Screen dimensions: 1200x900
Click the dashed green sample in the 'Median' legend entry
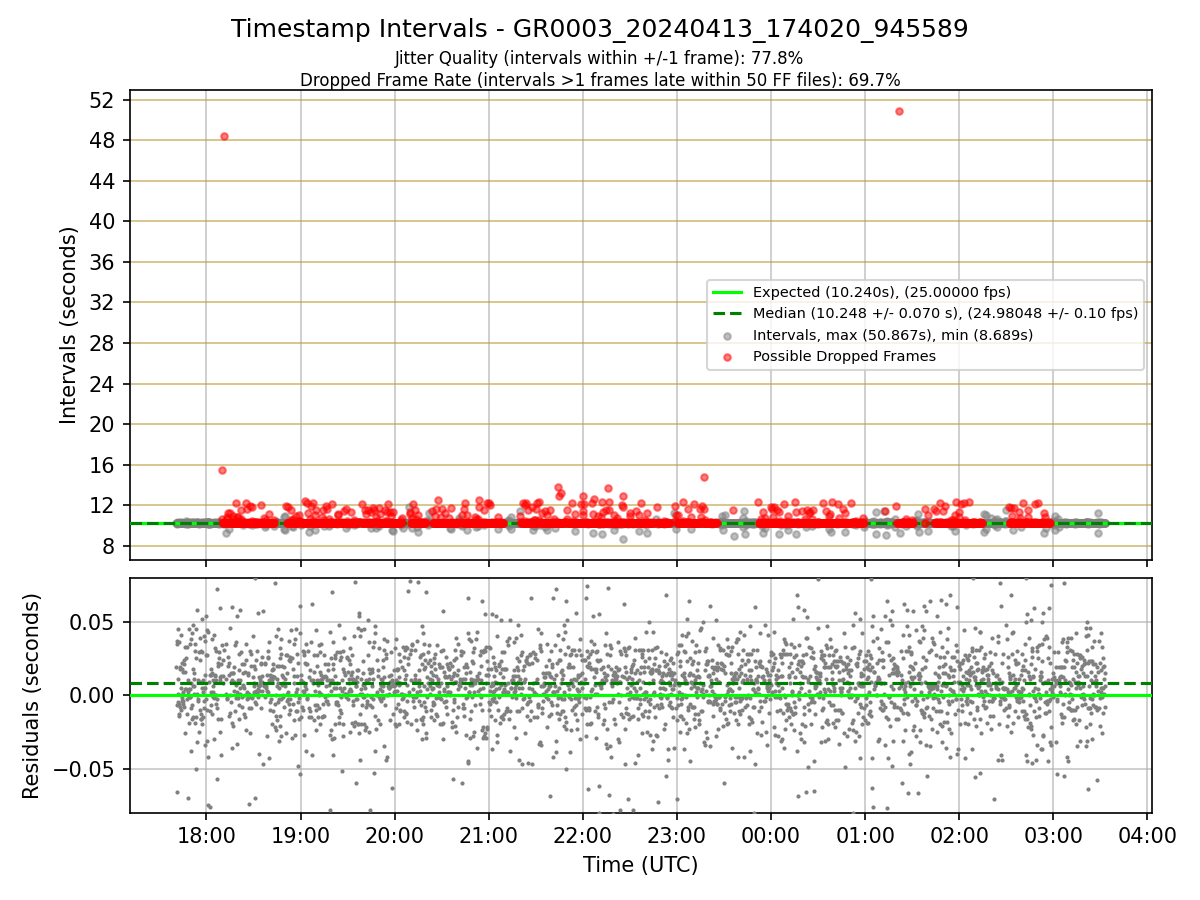pyautogui.click(x=728, y=313)
